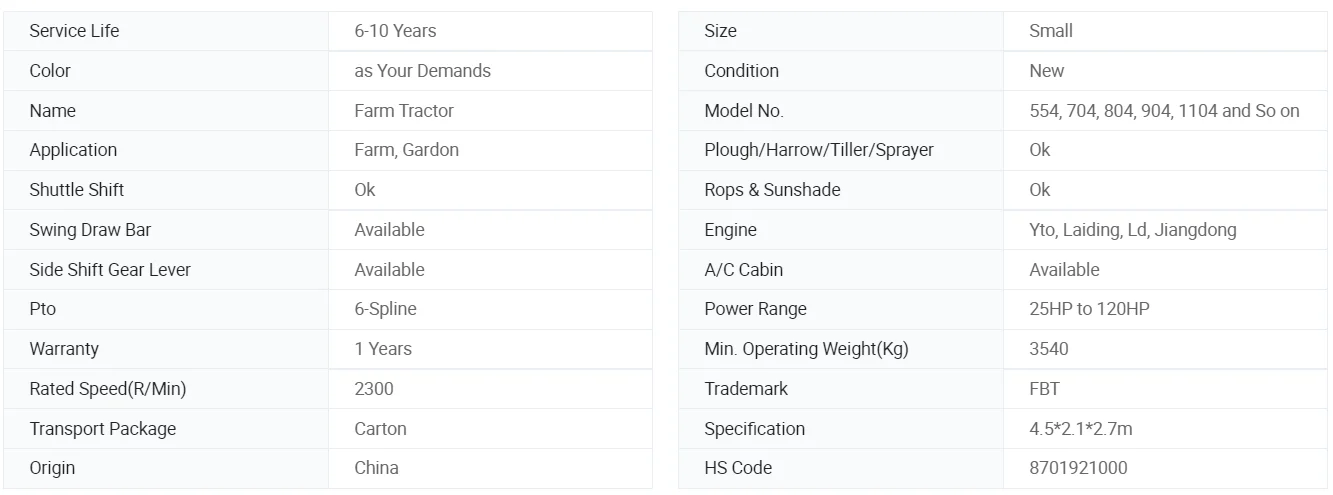
Task: Click the "Plough/Harrow/Tiller/Sprayer" label
Action: [x=818, y=150]
